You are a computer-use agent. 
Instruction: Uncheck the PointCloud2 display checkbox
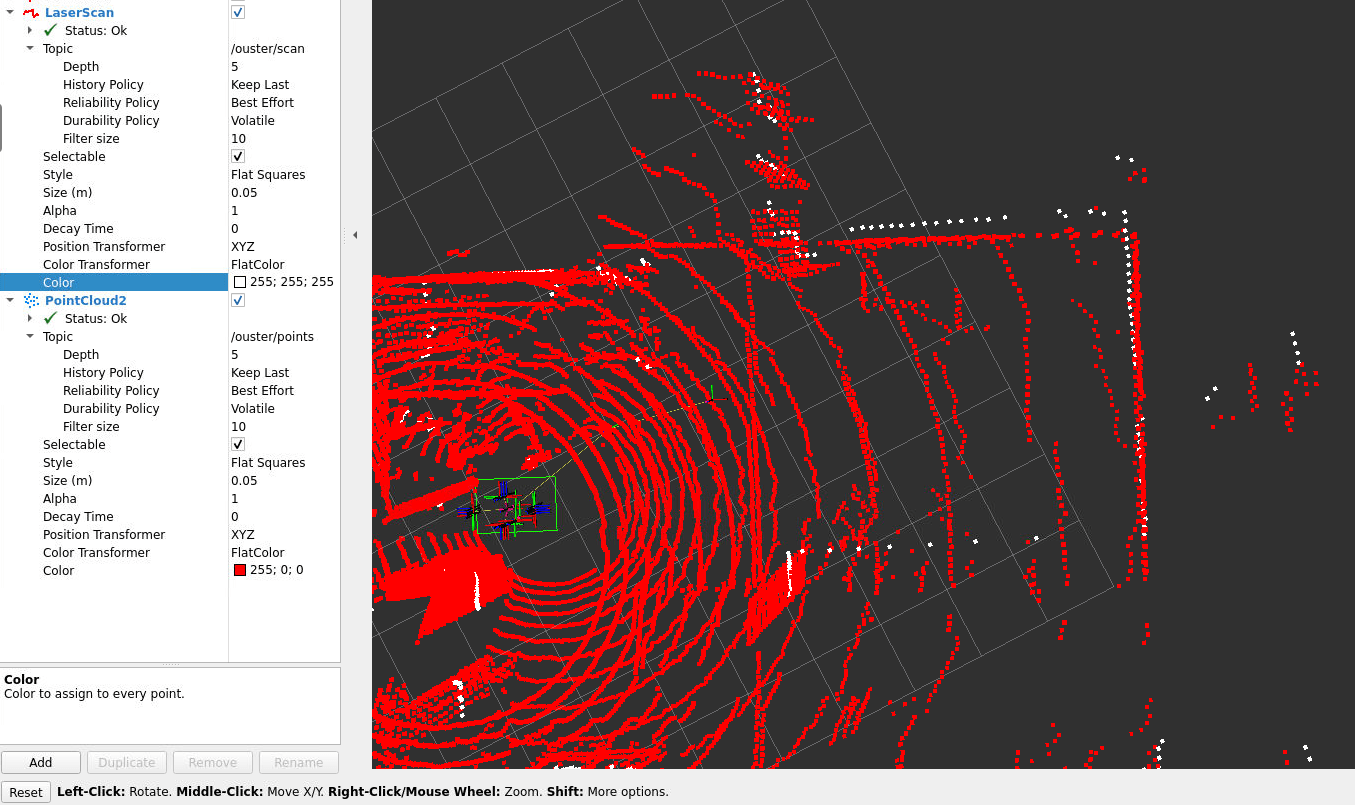[x=238, y=301]
